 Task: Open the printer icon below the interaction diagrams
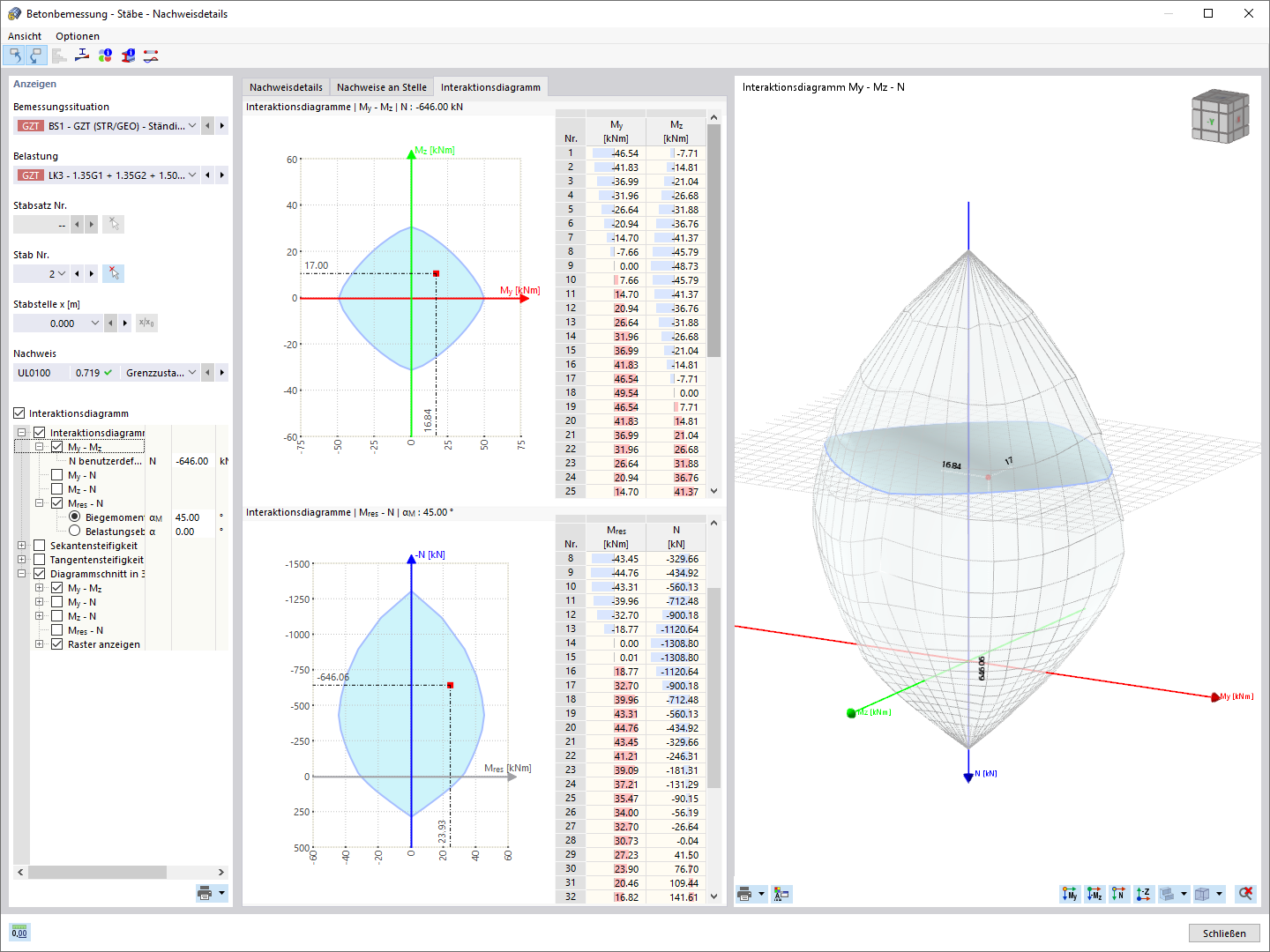tap(745, 894)
